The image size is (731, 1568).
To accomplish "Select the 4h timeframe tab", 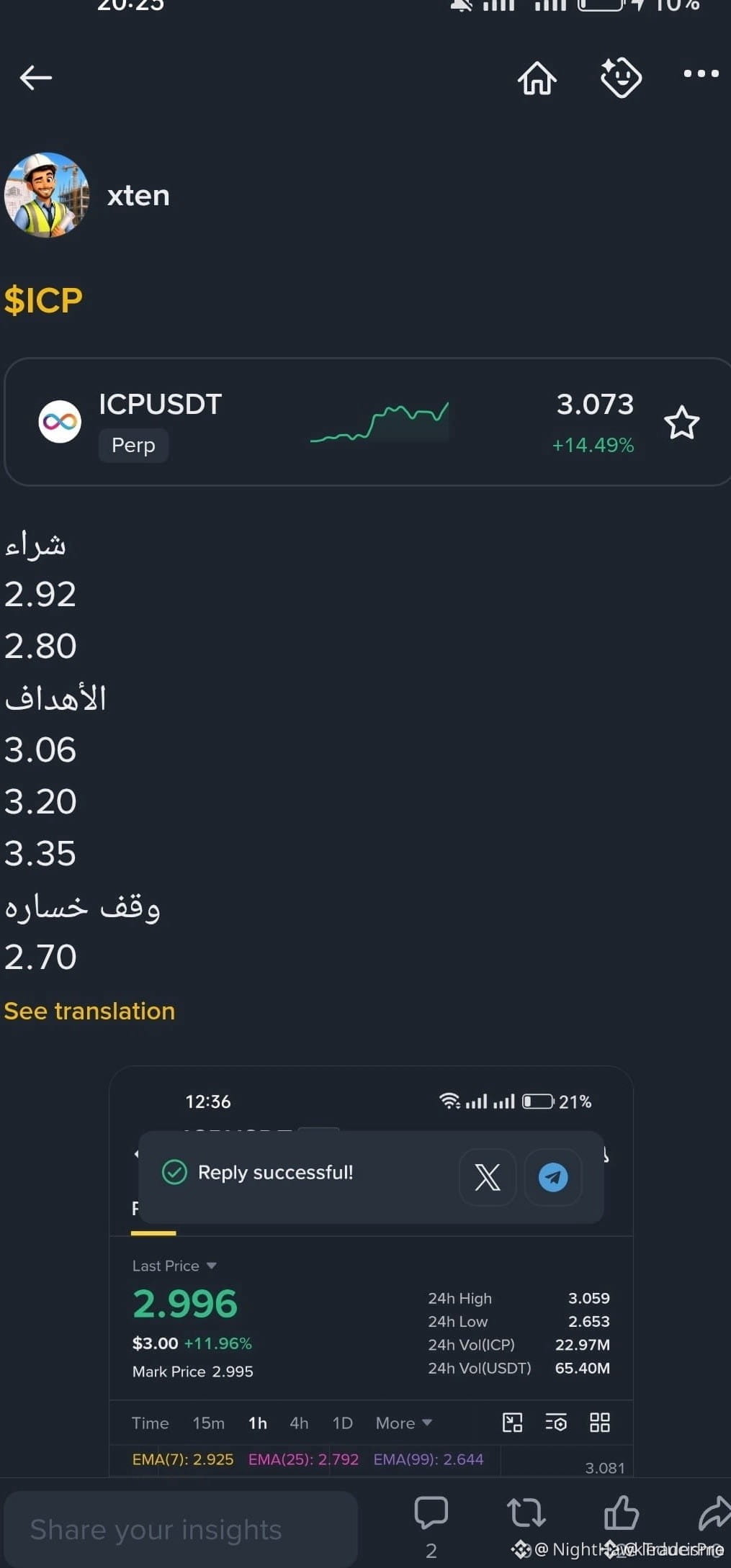I will [x=299, y=1423].
